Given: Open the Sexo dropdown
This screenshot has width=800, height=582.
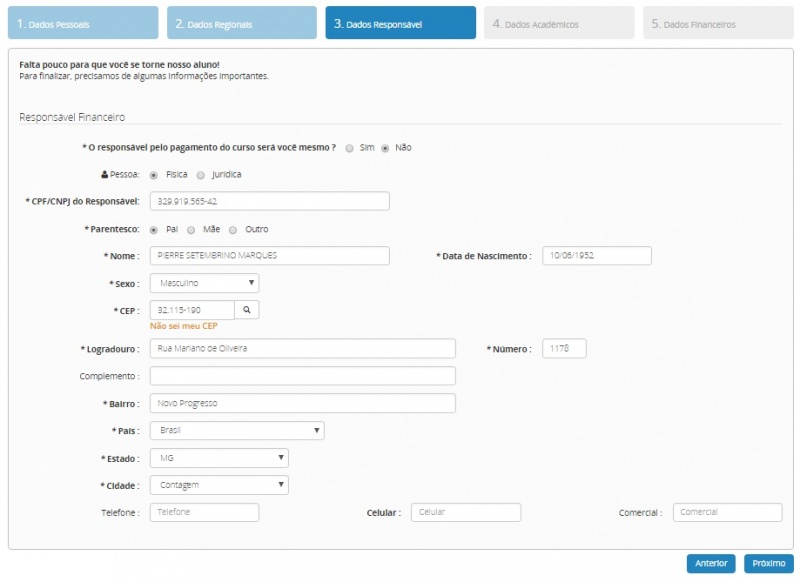Looking at the screenshot, I should click(204, 284).
